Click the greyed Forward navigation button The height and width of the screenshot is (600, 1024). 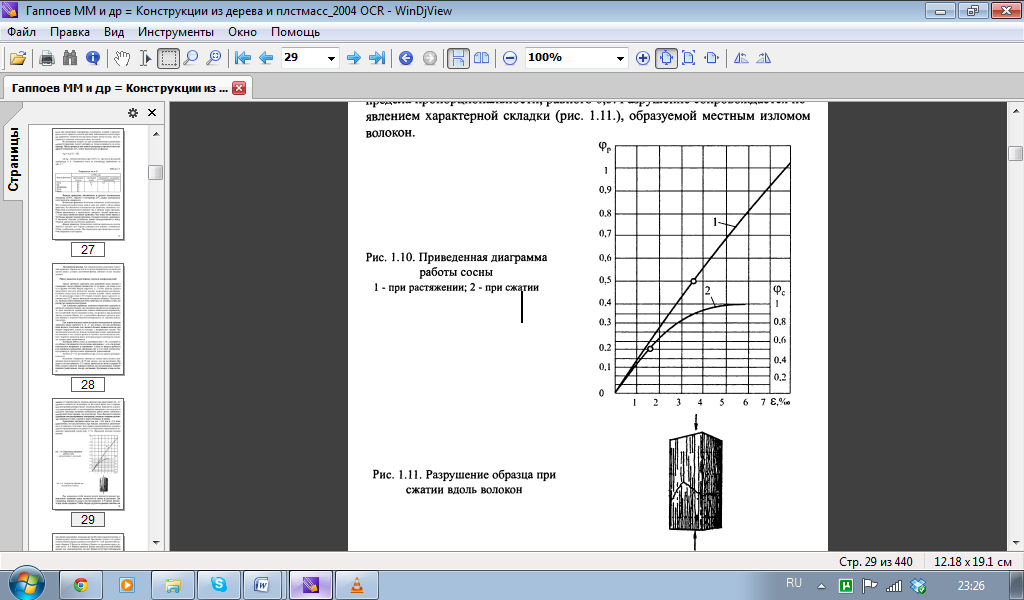coord(429,58)
